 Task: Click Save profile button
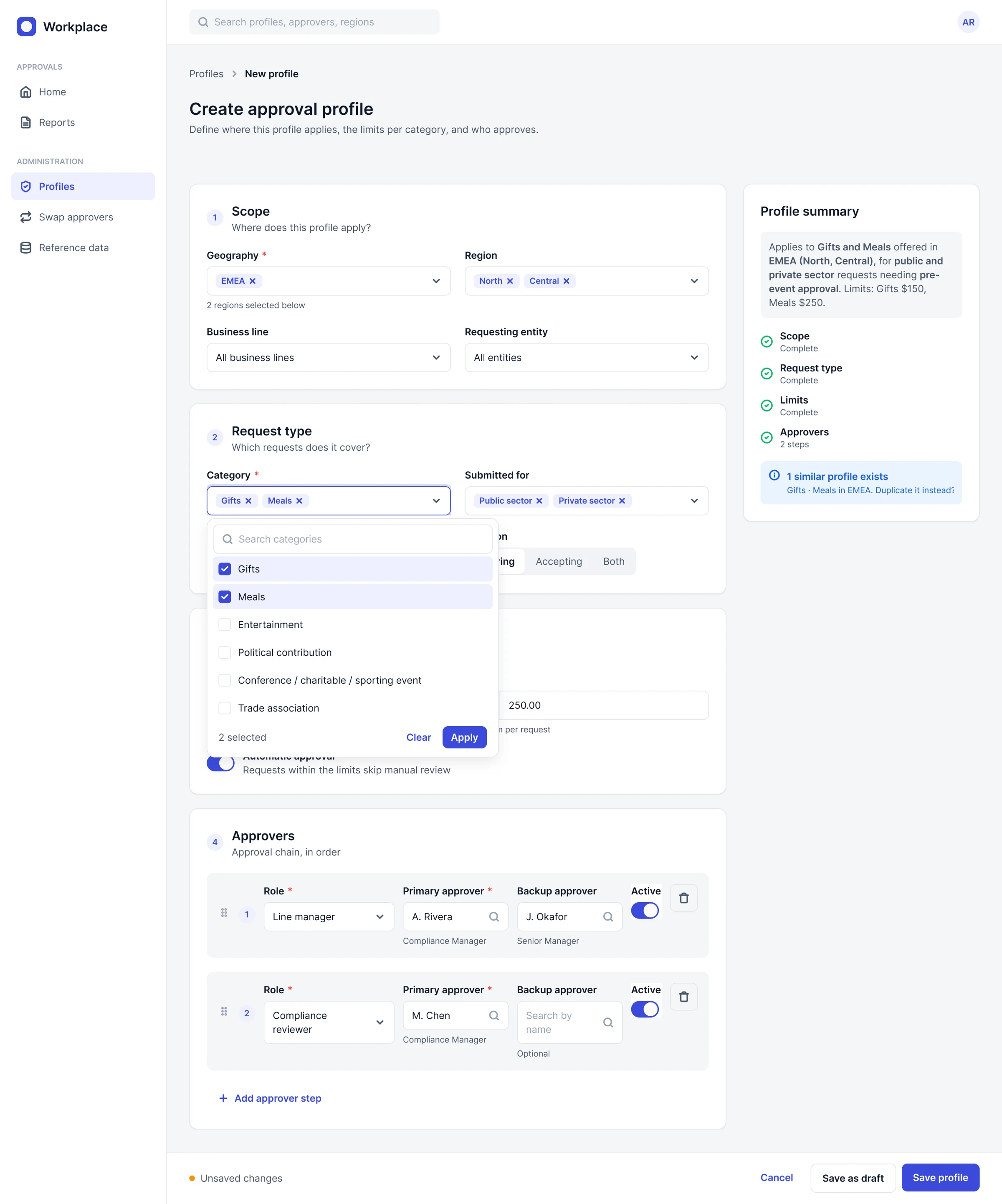pyautogui.click(x=940, y=1178)
